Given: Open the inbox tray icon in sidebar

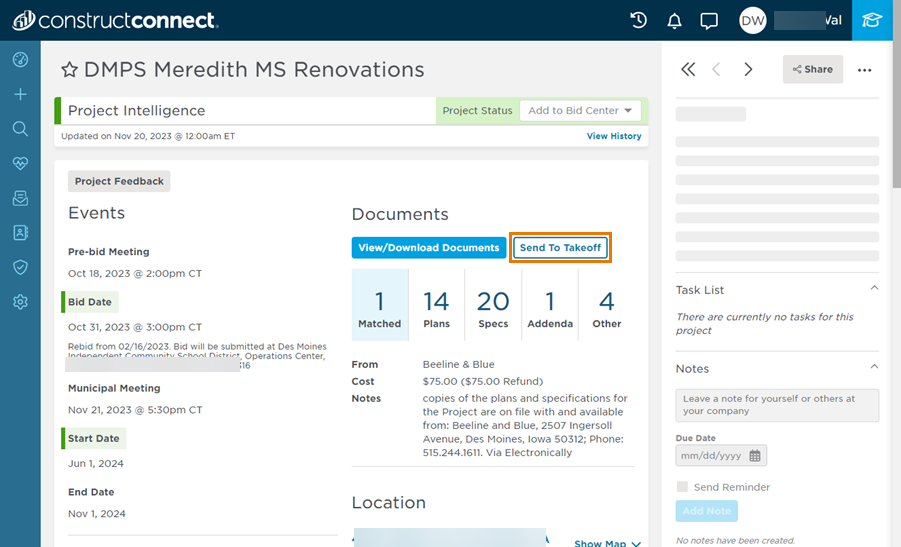Looking at the screenshot, I should pos(20,198).
